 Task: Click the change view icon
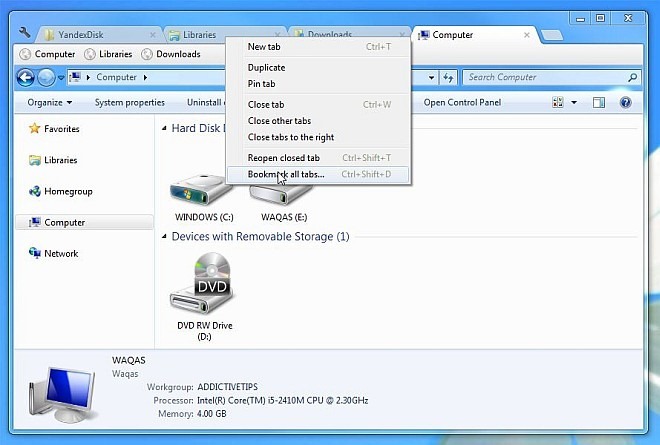point(558,102)
